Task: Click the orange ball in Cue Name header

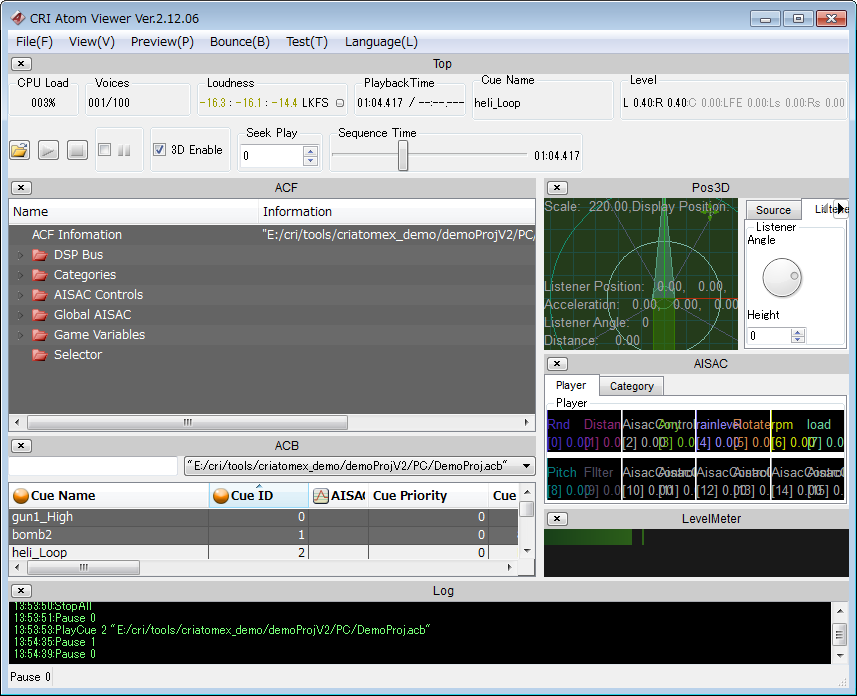Action: tap(21, 495)
